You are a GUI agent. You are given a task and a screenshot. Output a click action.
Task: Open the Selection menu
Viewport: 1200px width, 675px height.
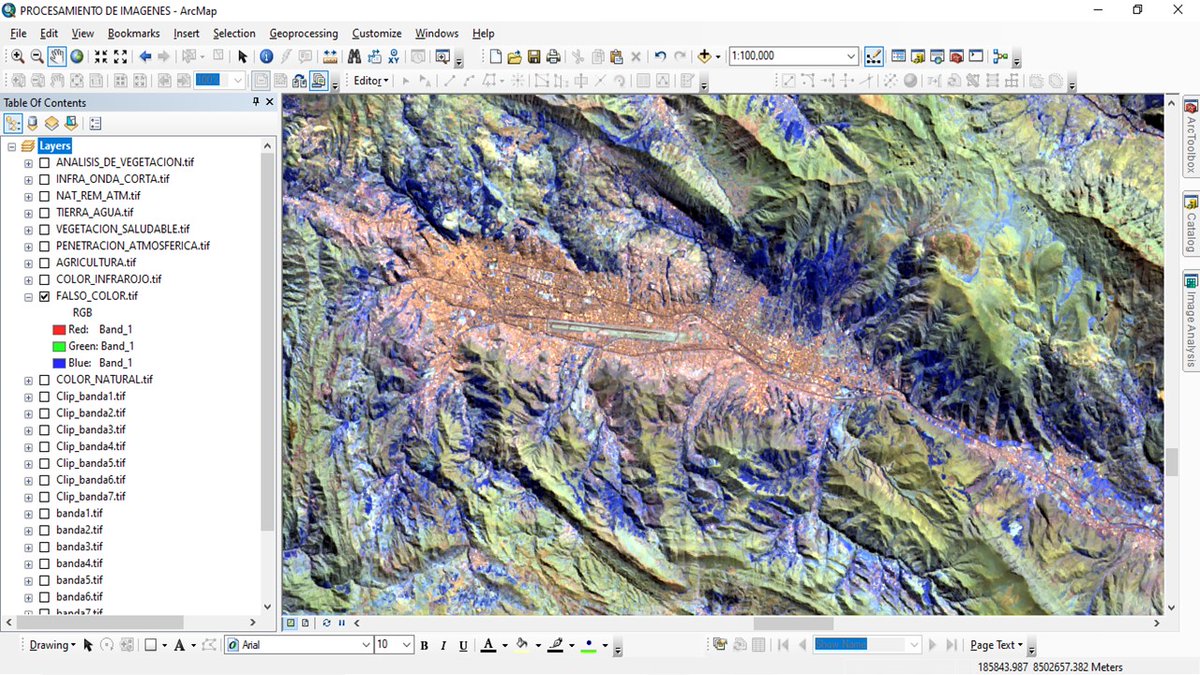click(234, 33)
